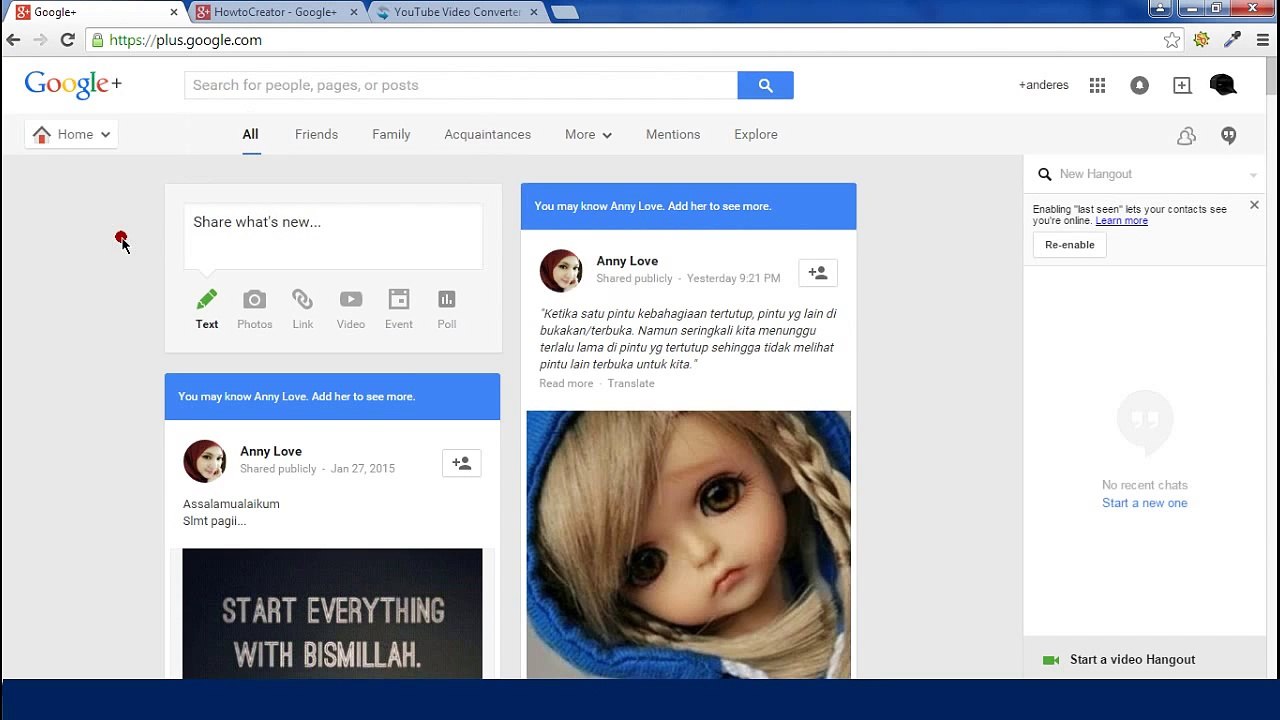Viewport: 1280px width, 720px height.
Task: Click Read more on Anny Love post
Action: click(x=566, y=383)
